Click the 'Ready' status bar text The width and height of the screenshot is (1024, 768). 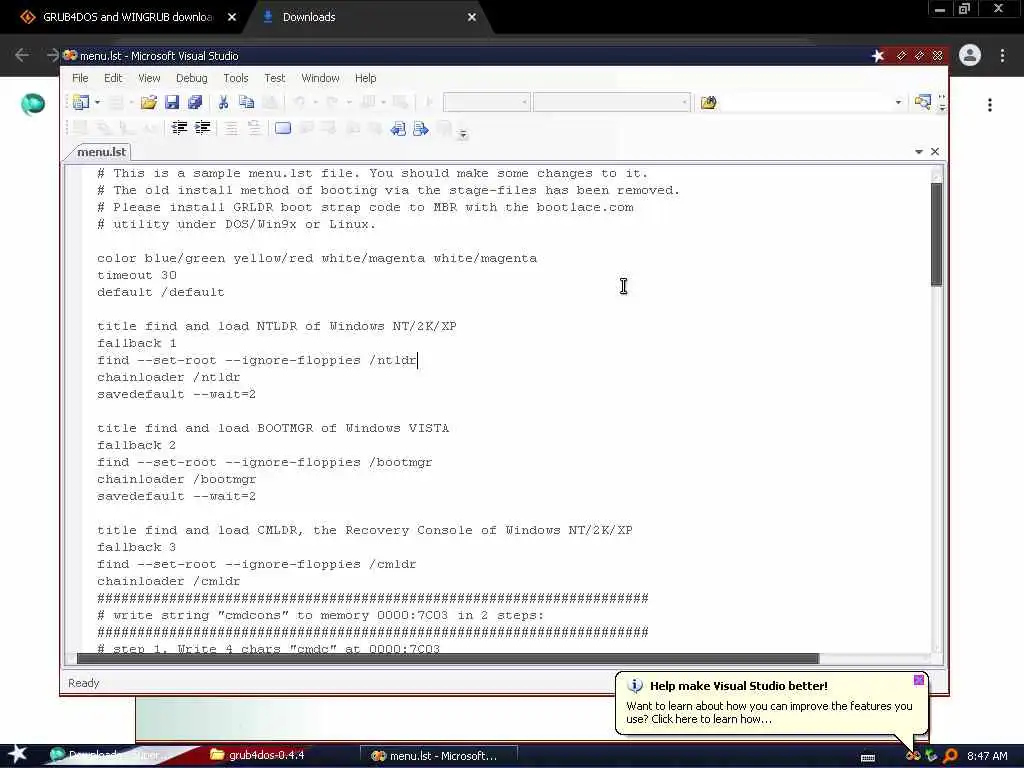tap(84, 682)
